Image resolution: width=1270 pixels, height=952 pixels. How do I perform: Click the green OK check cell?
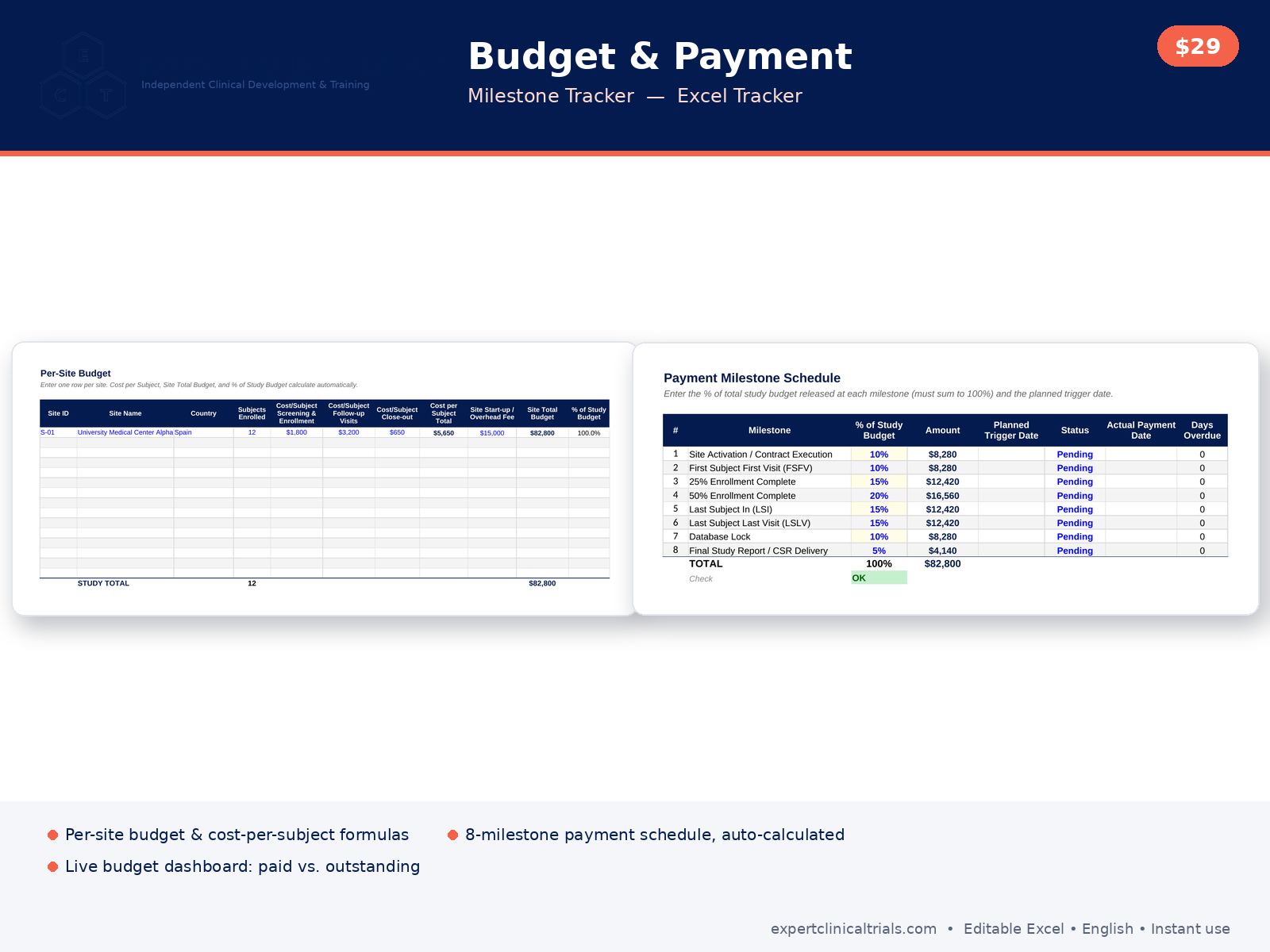(879, 578)
